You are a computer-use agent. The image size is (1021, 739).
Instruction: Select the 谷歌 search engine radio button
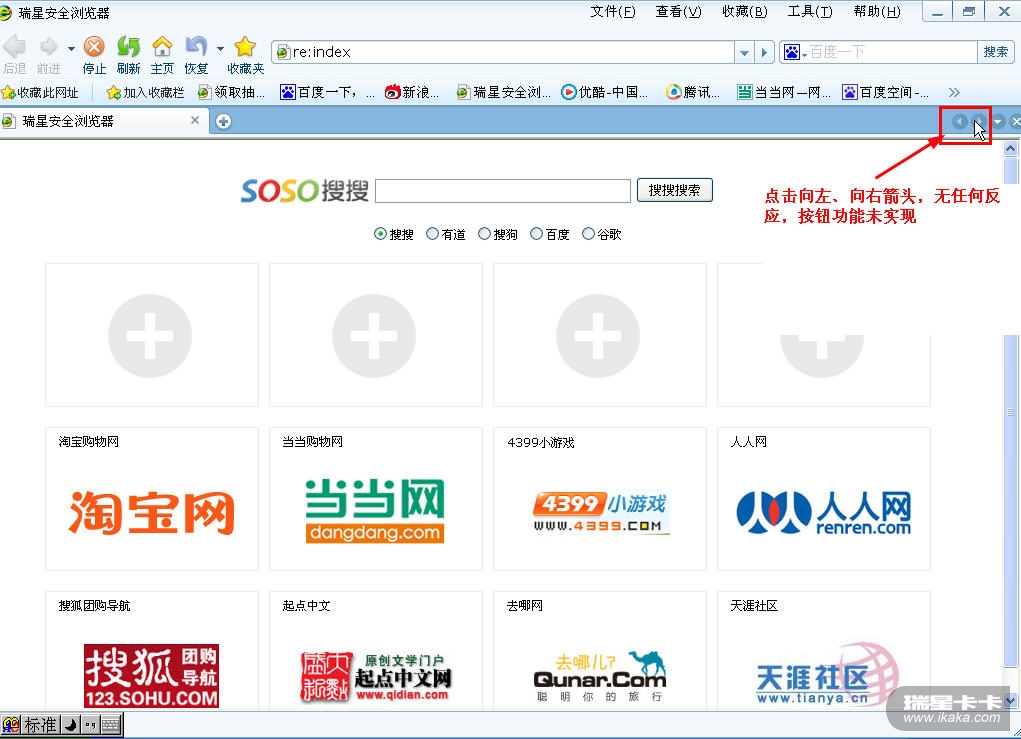pyautogui.click(x=588, y=234)
